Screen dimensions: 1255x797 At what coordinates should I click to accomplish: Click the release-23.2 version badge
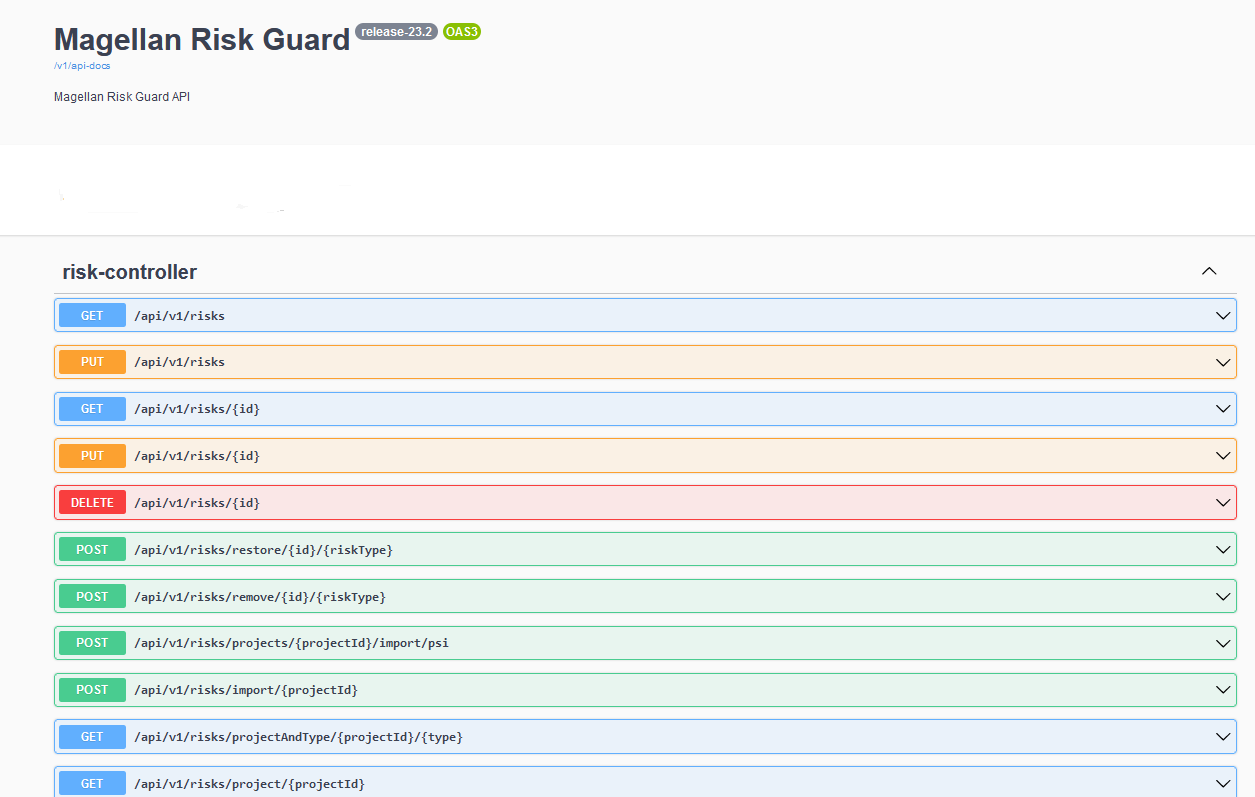[396, 32]
